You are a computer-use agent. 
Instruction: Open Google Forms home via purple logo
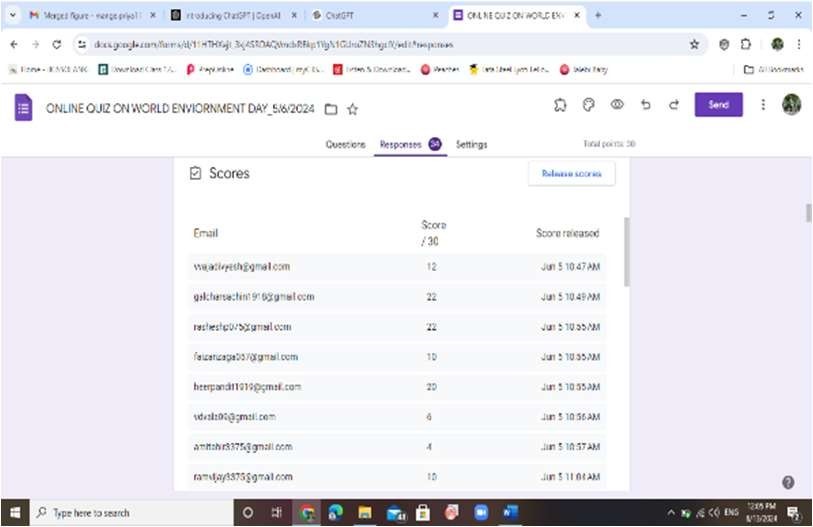click(22, 109)
